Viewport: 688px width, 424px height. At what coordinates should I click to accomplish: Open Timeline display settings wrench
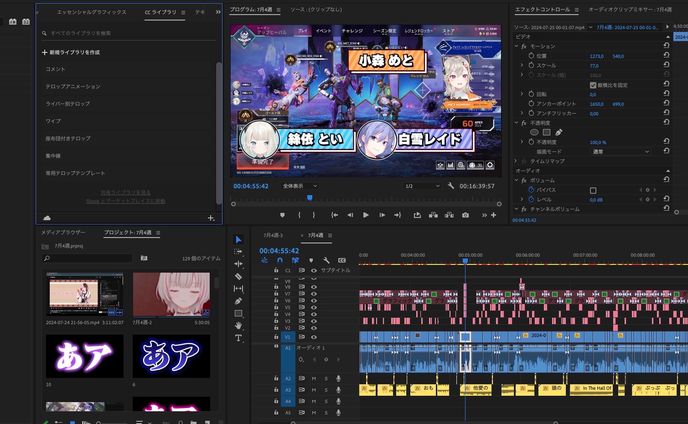click(x=326, y=260)
